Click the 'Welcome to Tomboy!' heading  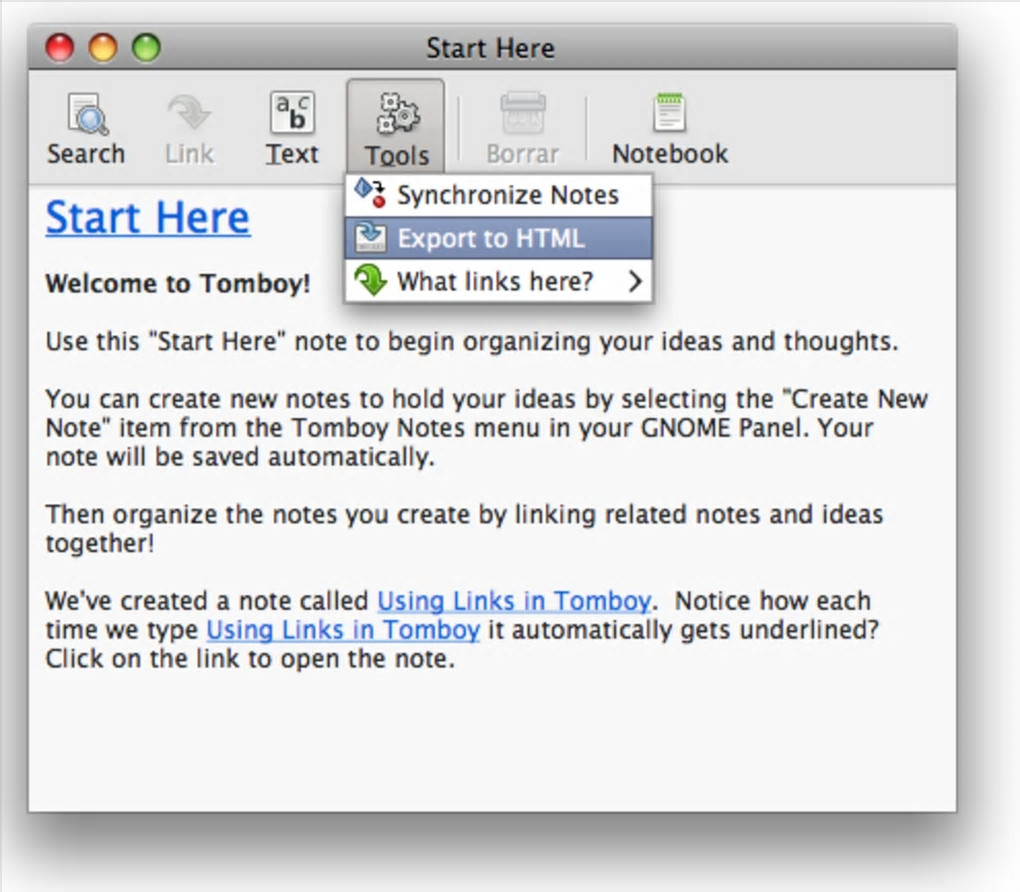click(x=178, y=284)
